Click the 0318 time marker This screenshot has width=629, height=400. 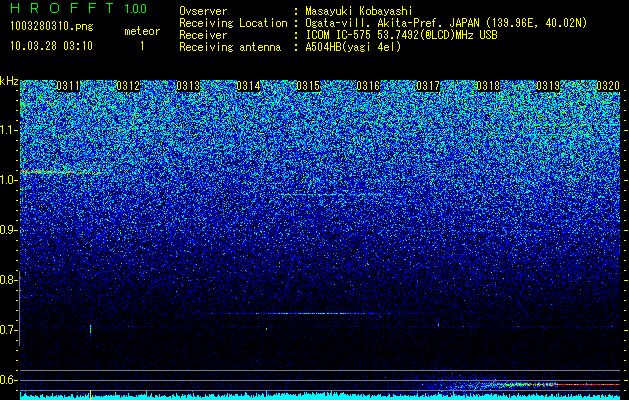tap(488, 86)
